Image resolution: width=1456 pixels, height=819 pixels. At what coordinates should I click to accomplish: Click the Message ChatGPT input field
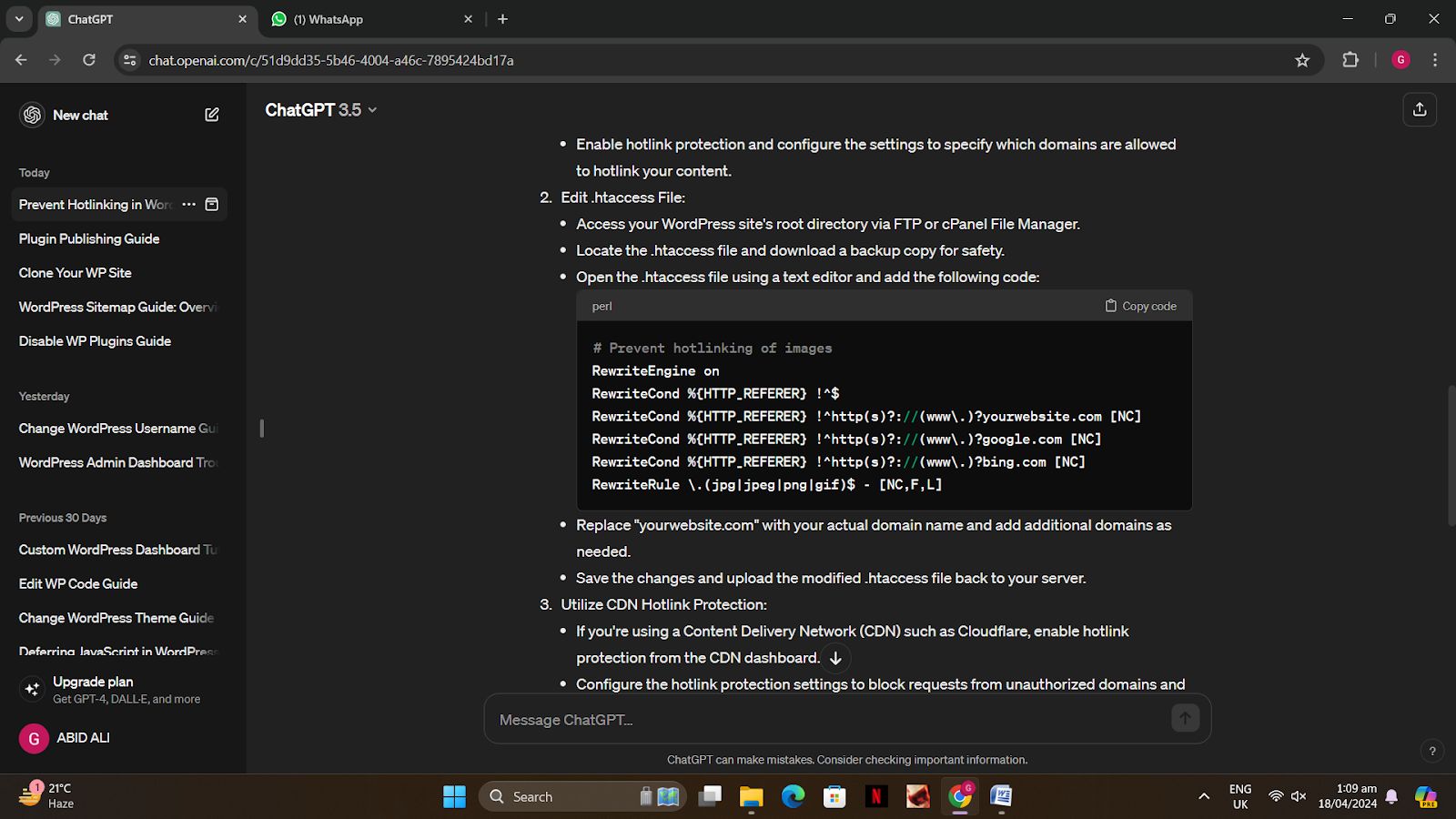pyautogui.click(x=828, y=720)
